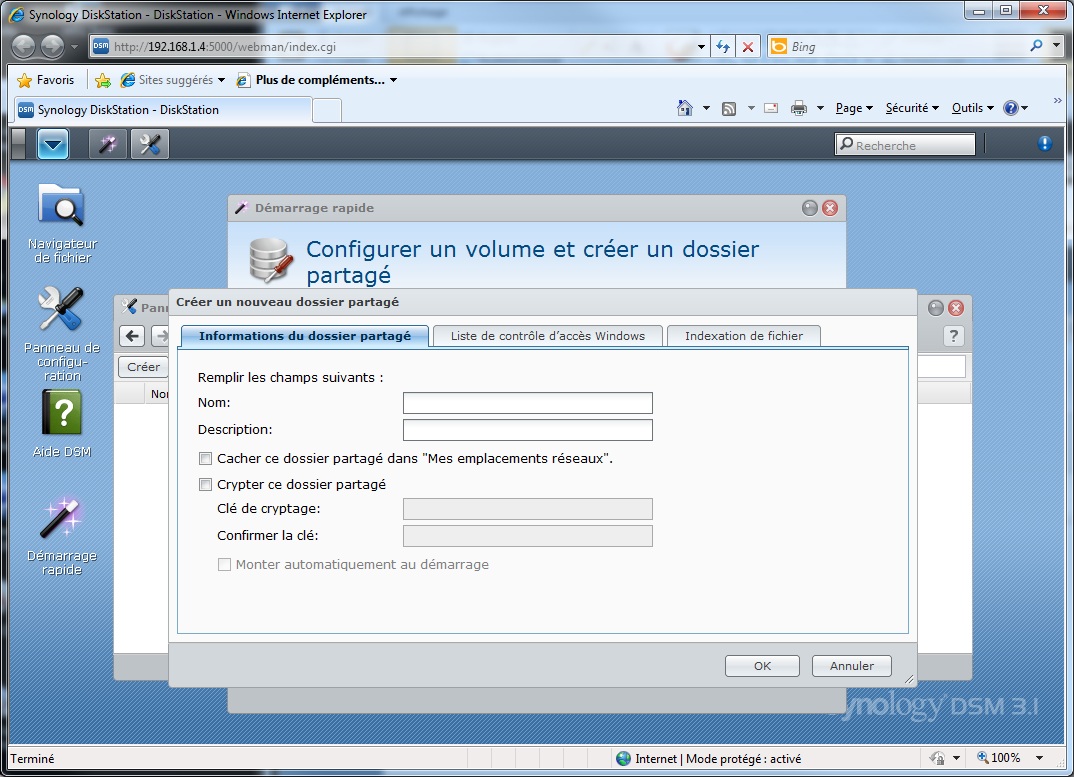This screenshot has height=777, width=1074.
Task: Click the OK button
Action: tap(762, 666)
